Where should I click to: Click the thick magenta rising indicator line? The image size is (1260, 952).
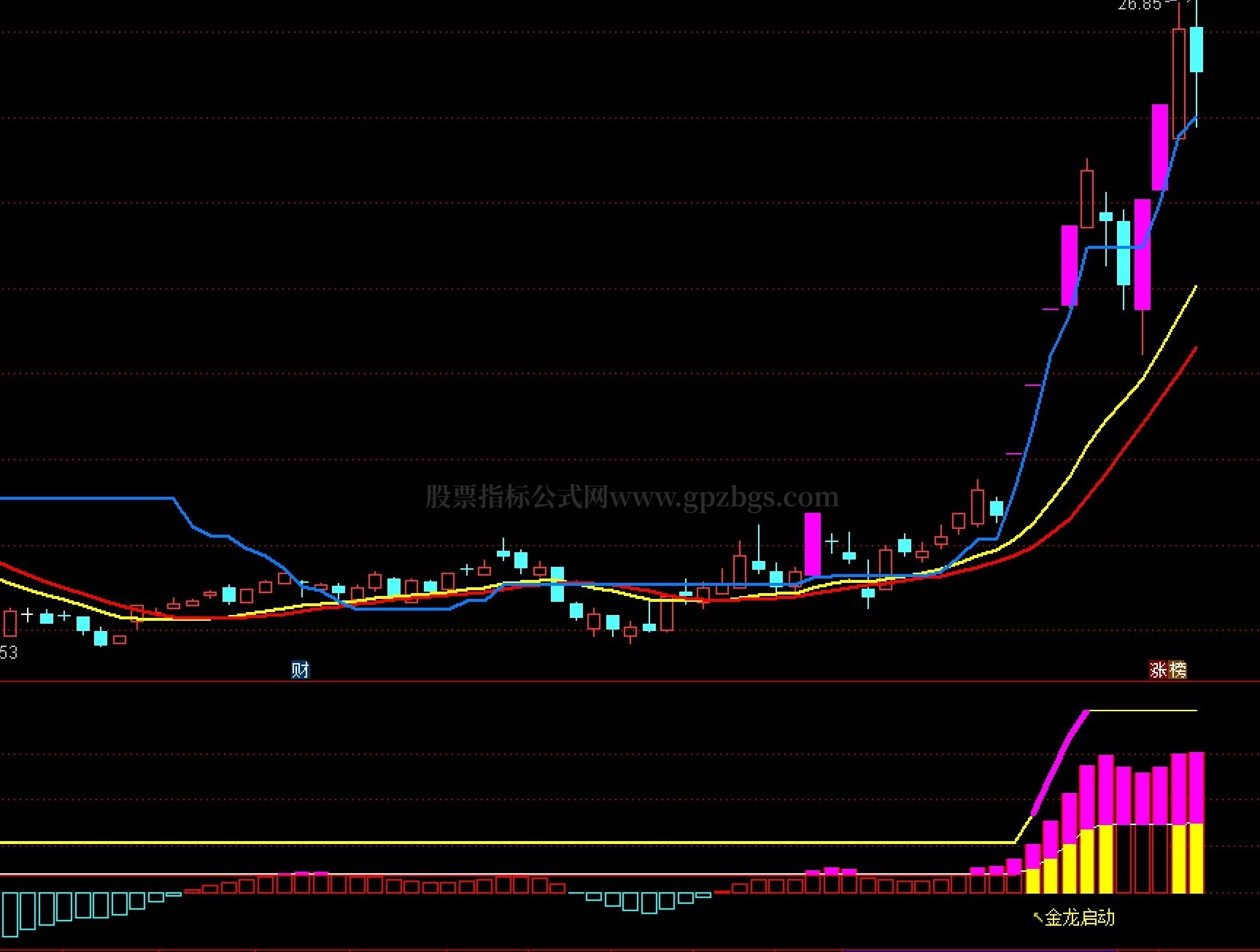point(1060,762)
